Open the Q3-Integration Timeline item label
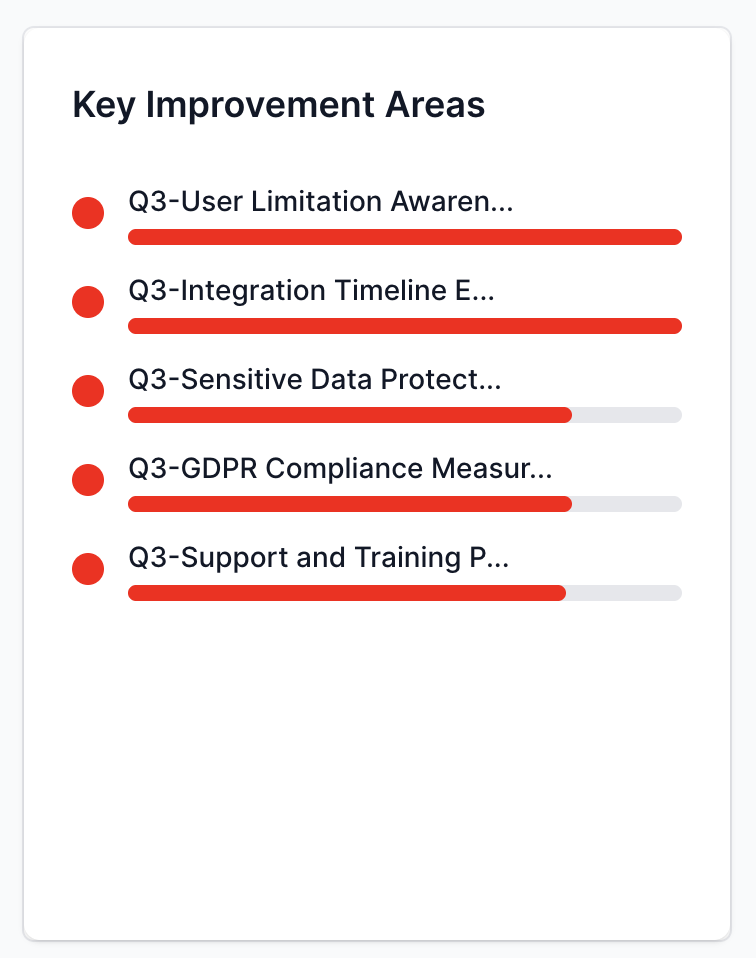 (311, 291)
